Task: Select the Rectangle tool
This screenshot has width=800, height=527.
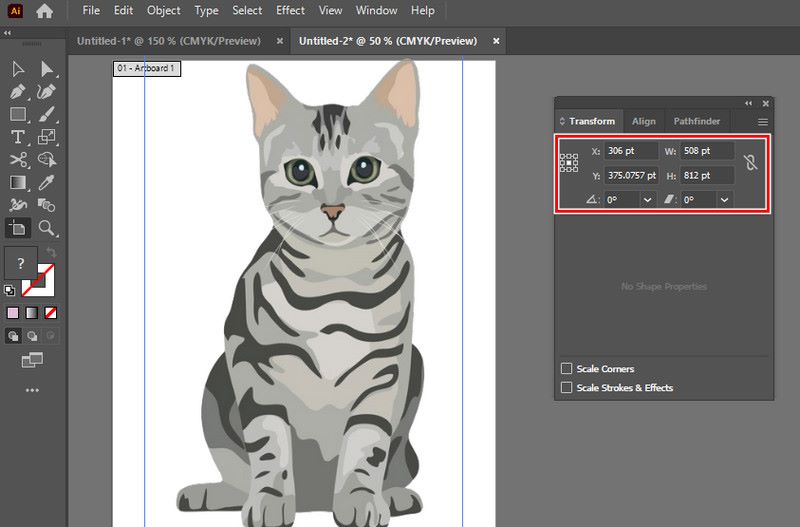Action: click(x=18, y=114)
